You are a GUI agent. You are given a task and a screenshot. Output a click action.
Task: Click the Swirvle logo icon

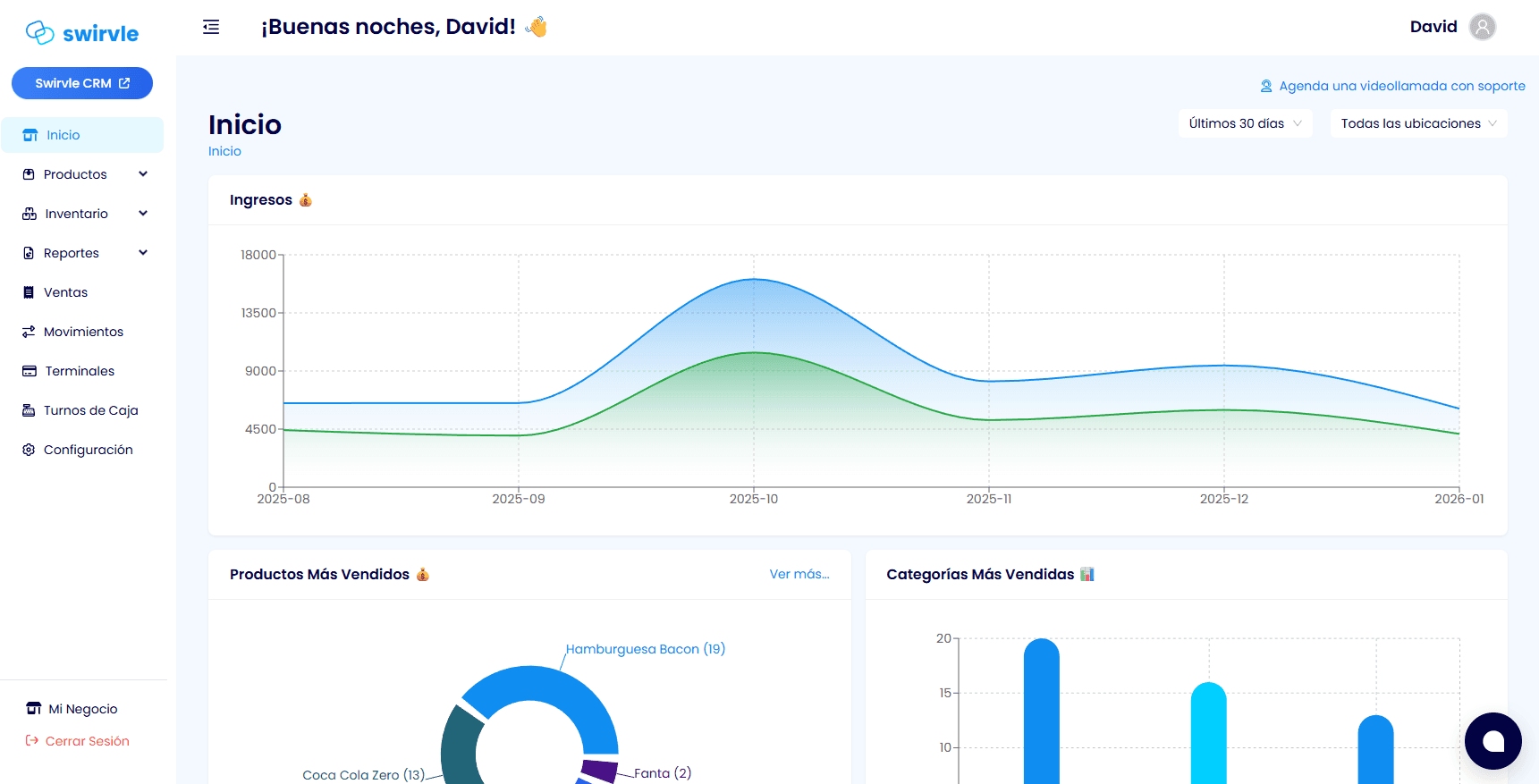click(x=40, y=33)
